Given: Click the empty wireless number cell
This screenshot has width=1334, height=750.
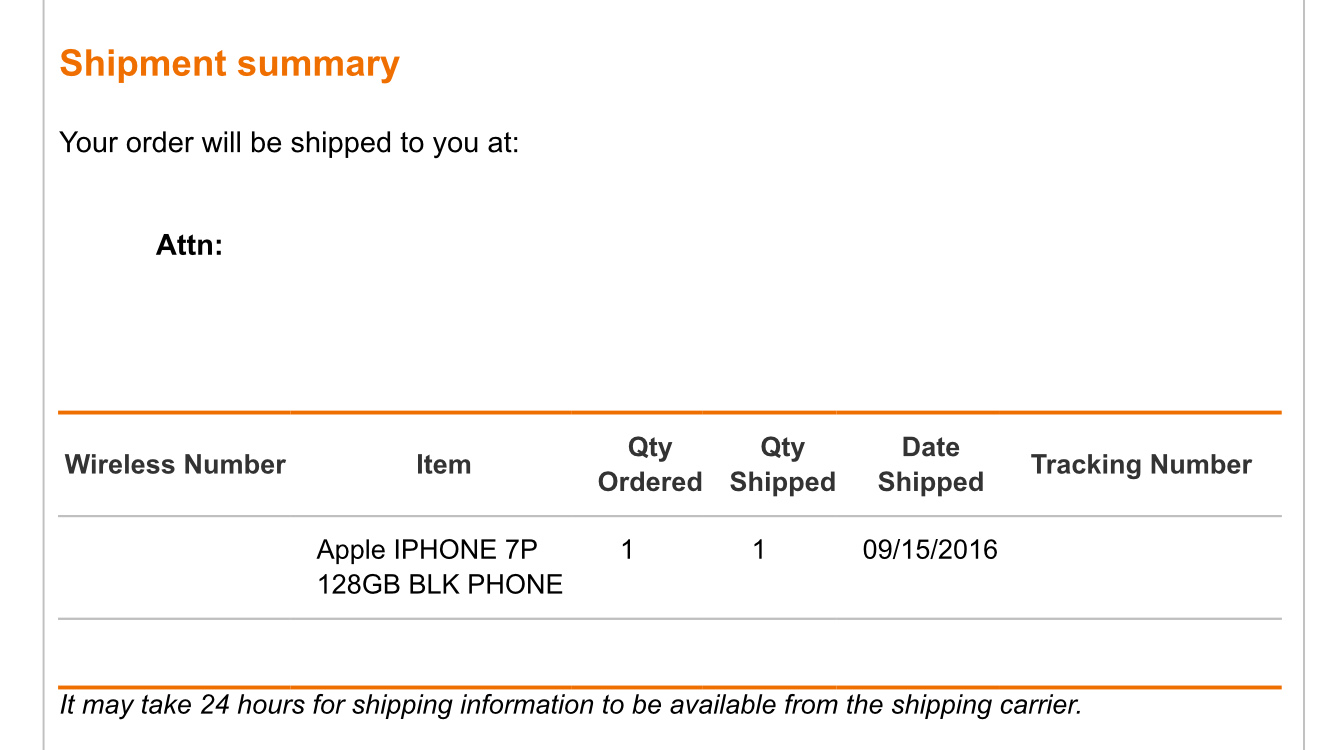Looking at the screenshot, I should (175, 567).
